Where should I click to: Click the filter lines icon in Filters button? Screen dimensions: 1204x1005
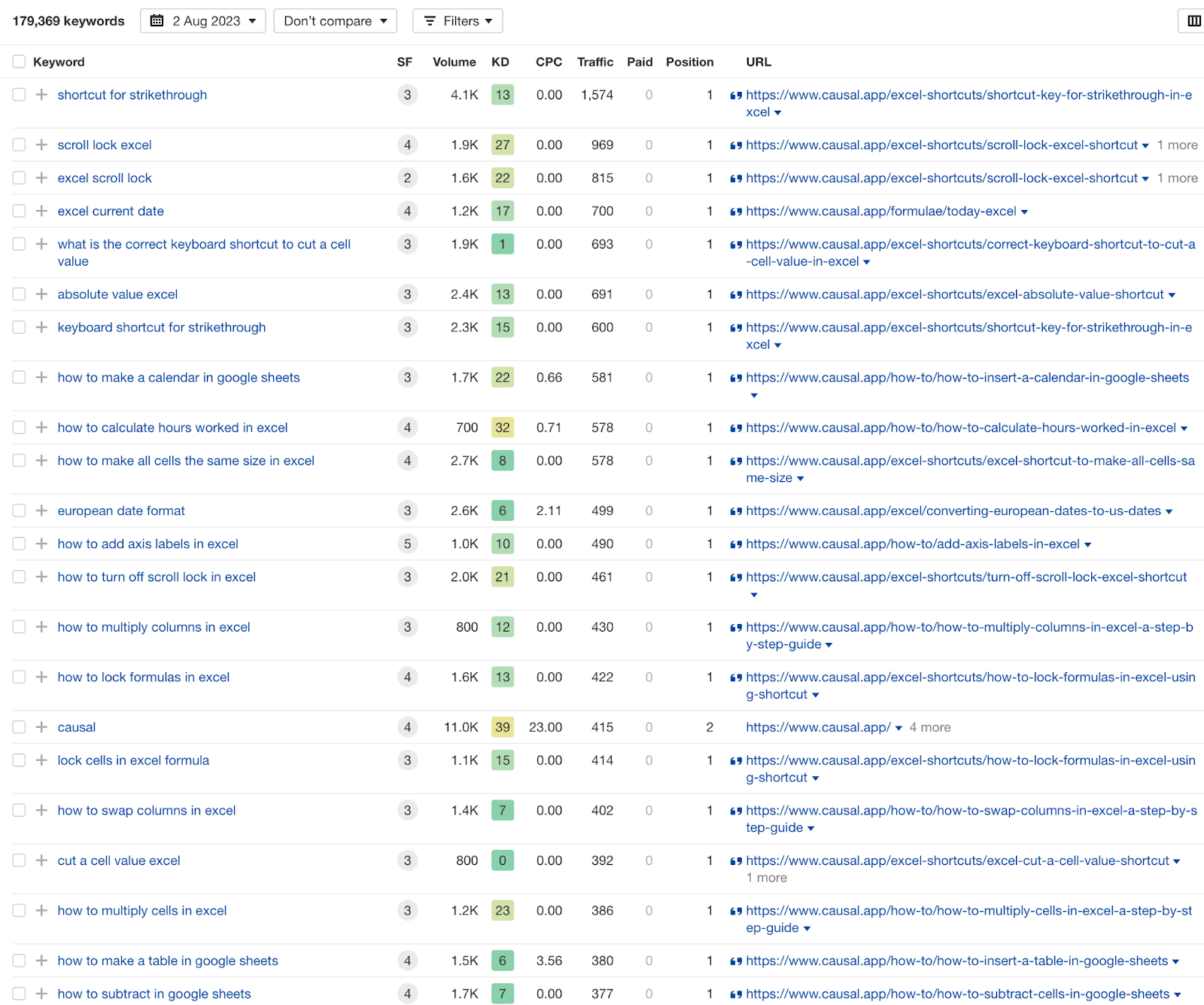pyautogui.click(x=430, y=21)
